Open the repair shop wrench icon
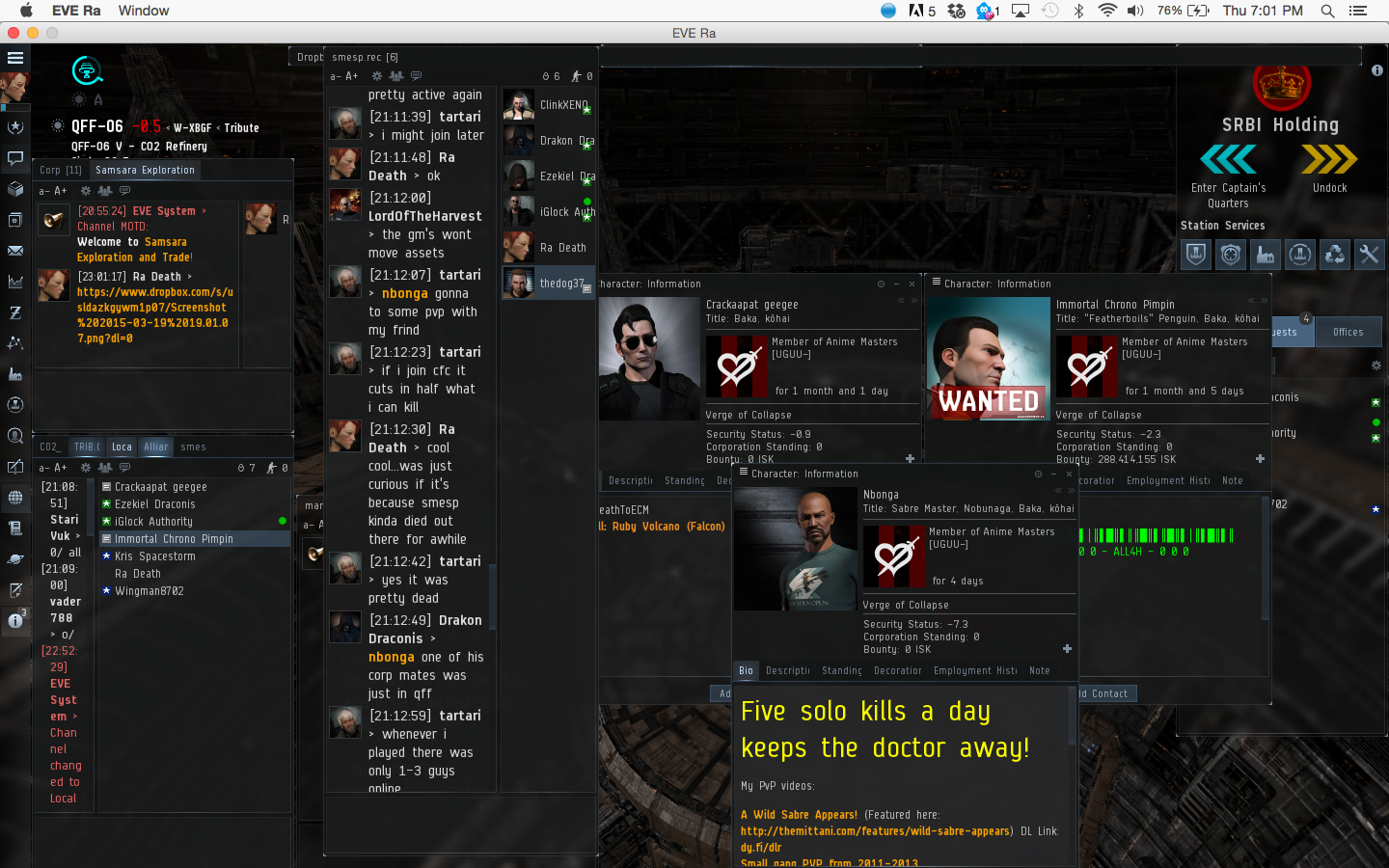The image size is (1389, 868). point(1369,255)
